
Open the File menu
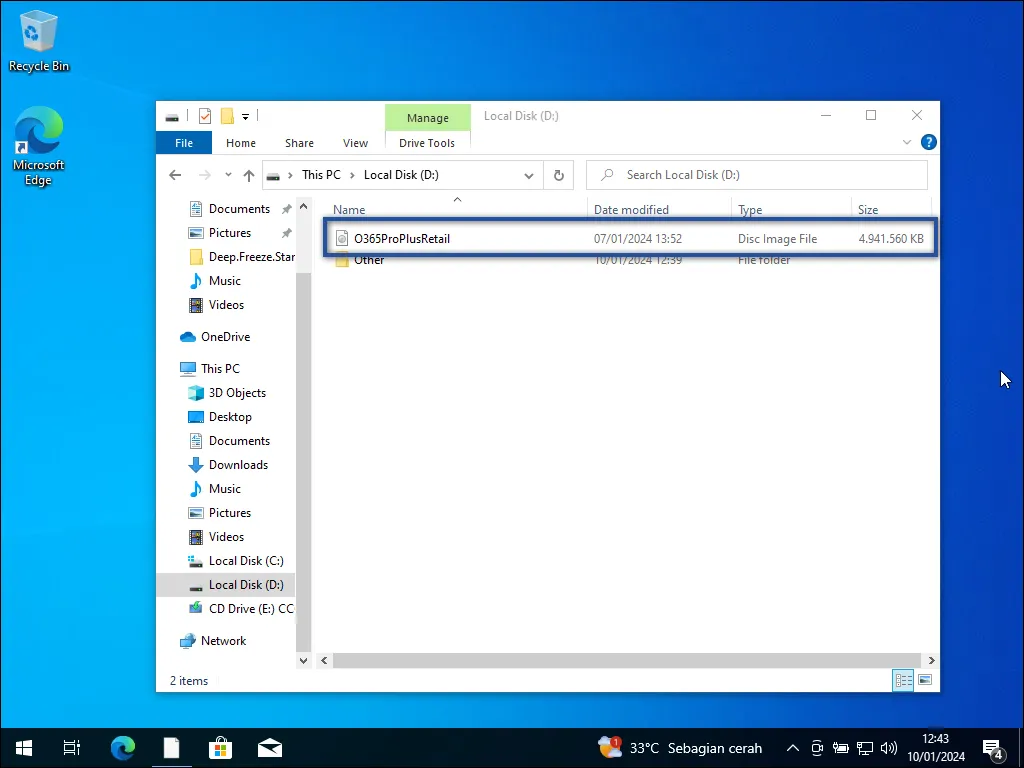pos(183,142)
